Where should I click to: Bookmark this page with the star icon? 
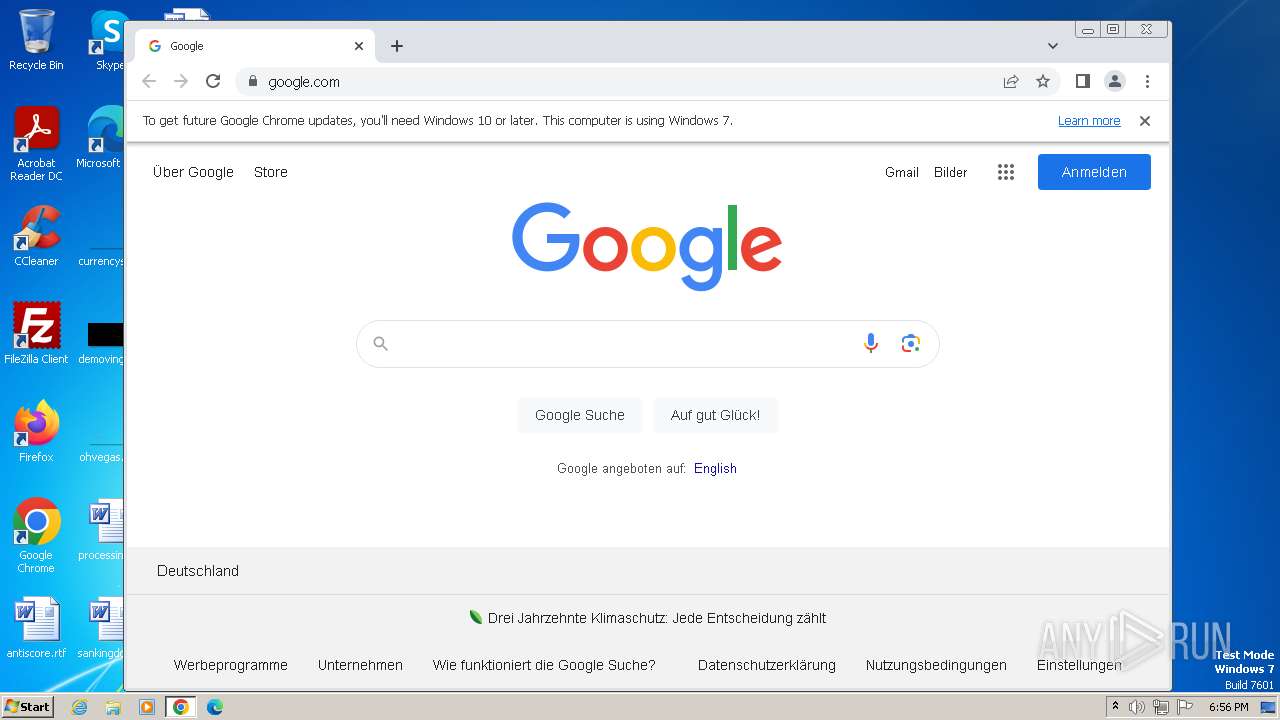pyautogui.click(x=1043, y=81)
